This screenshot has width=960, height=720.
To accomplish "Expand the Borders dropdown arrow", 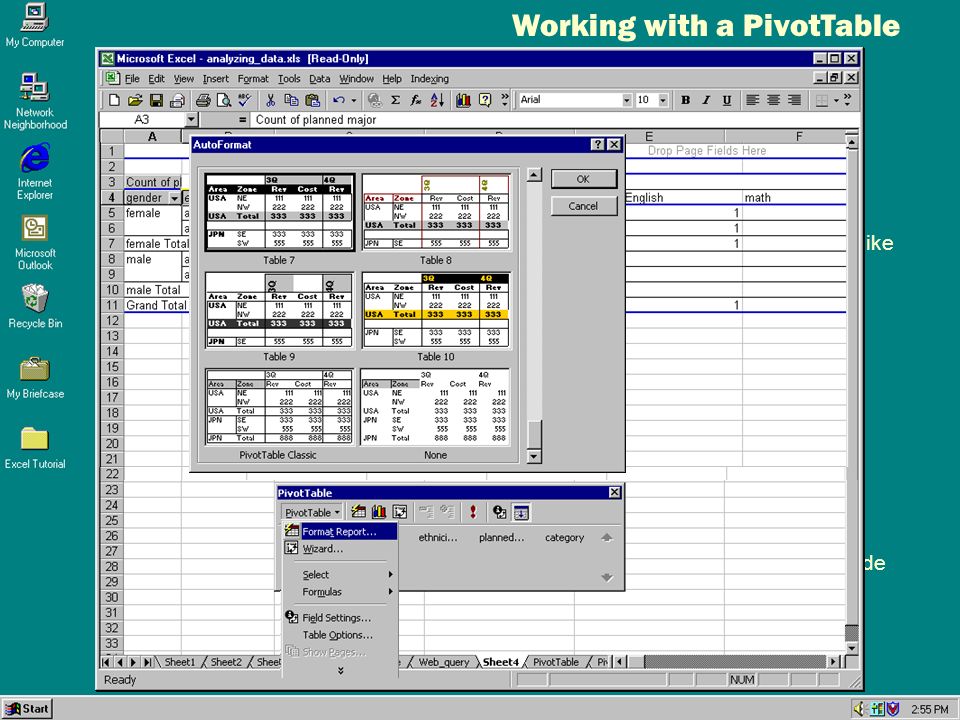I will pyautogui.click(x=836, y=100).
